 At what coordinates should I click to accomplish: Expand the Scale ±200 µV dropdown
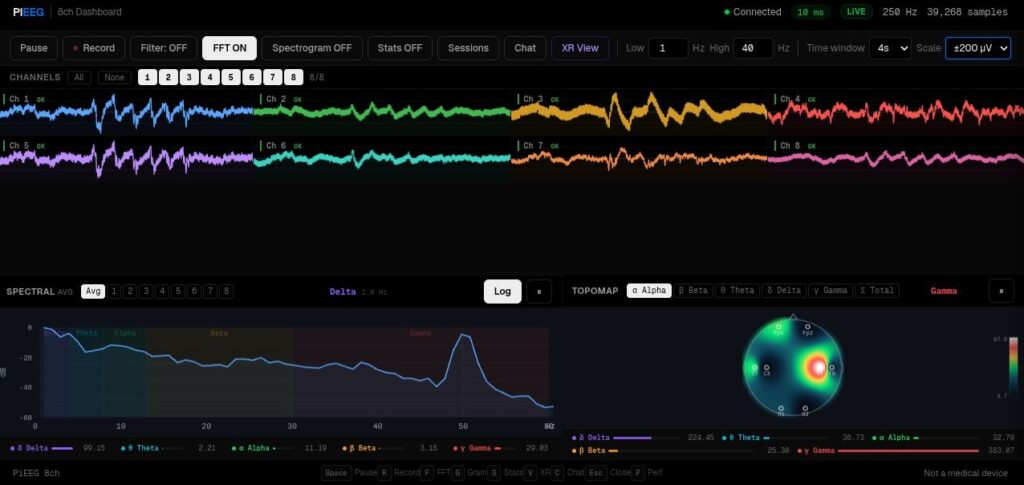(977, 48)
